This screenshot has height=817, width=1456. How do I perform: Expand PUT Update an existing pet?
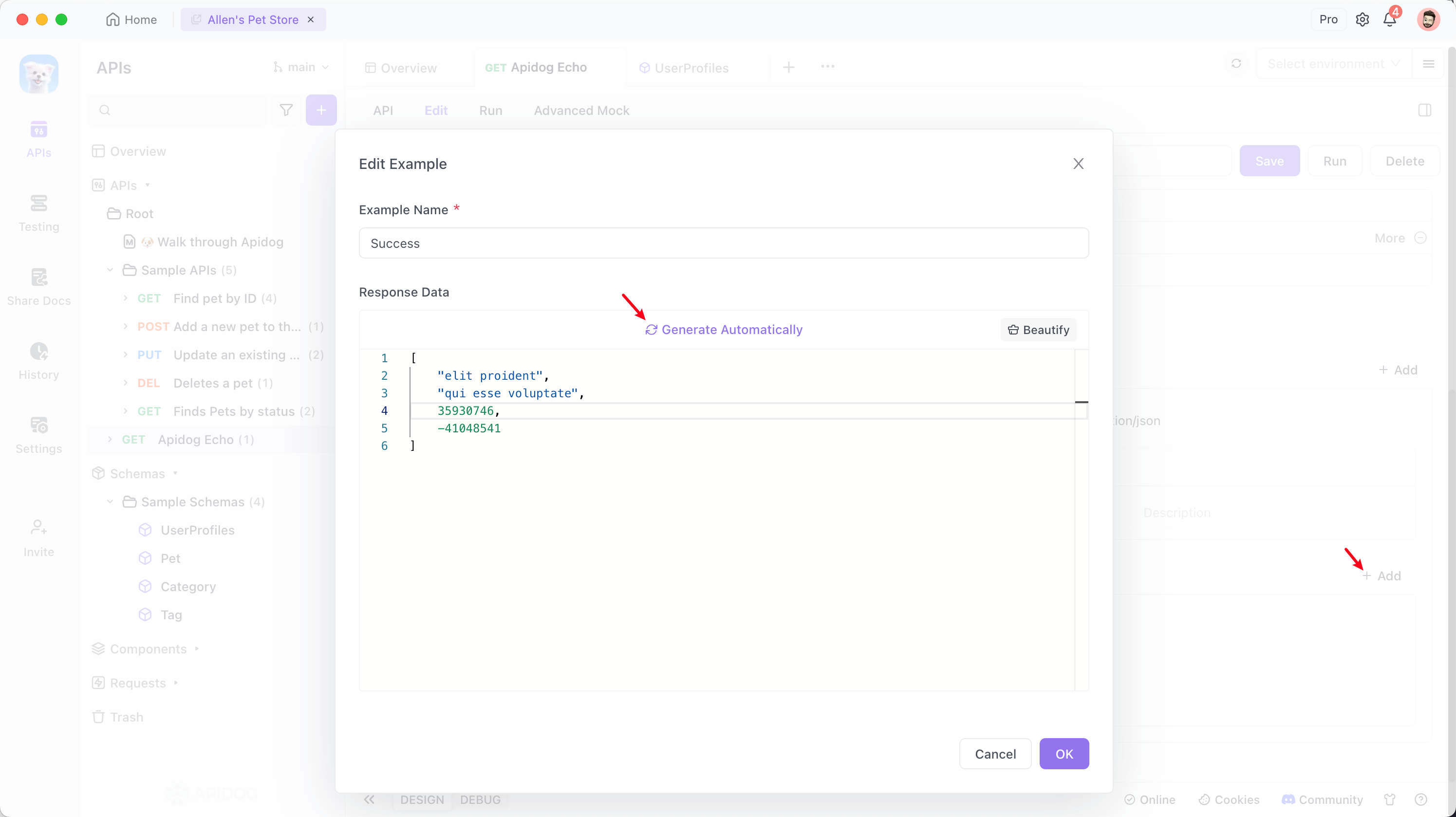[126, 355]
